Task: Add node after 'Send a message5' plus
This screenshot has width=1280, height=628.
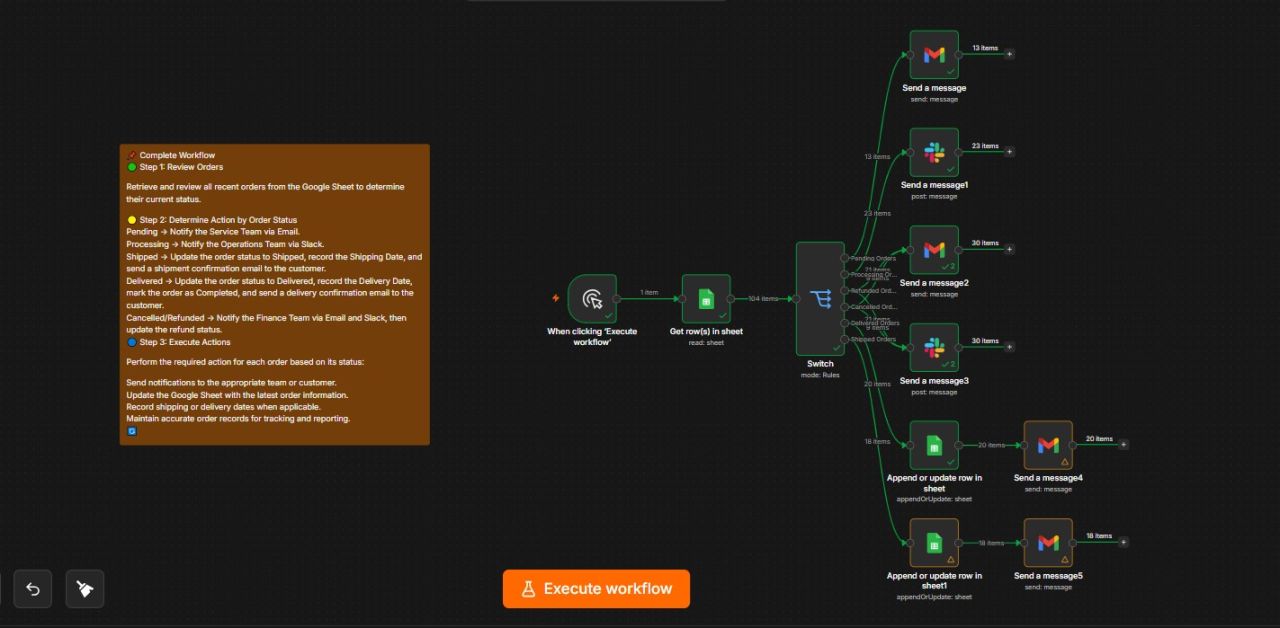Action: coord(1123,542)
